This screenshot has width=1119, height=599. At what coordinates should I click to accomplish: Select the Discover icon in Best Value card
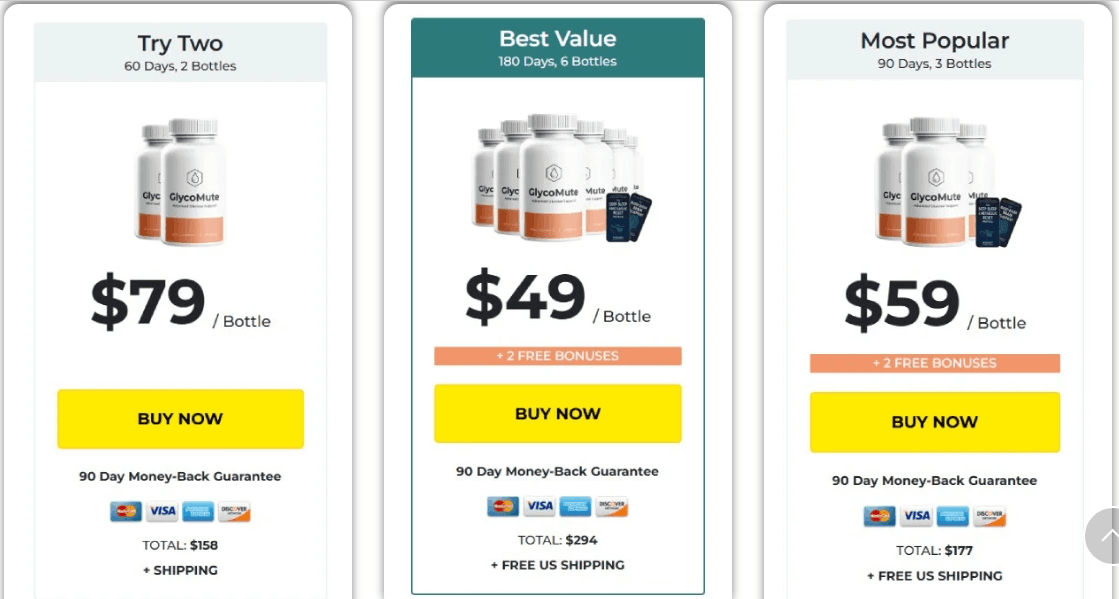pos(610,506)
